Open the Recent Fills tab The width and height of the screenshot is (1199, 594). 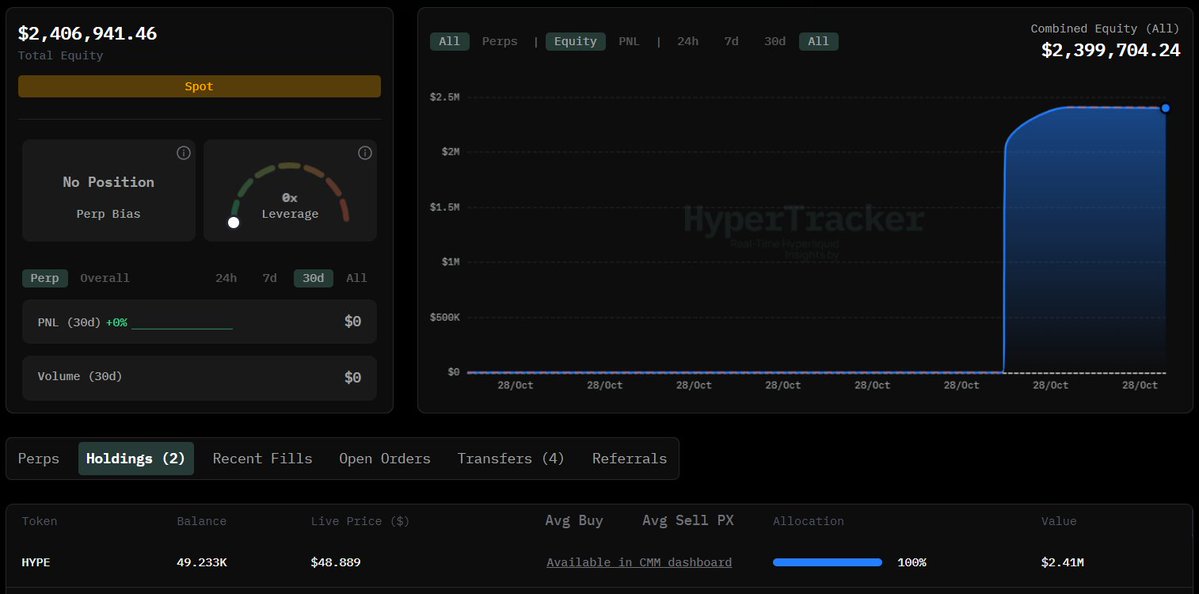coord(262,459)
